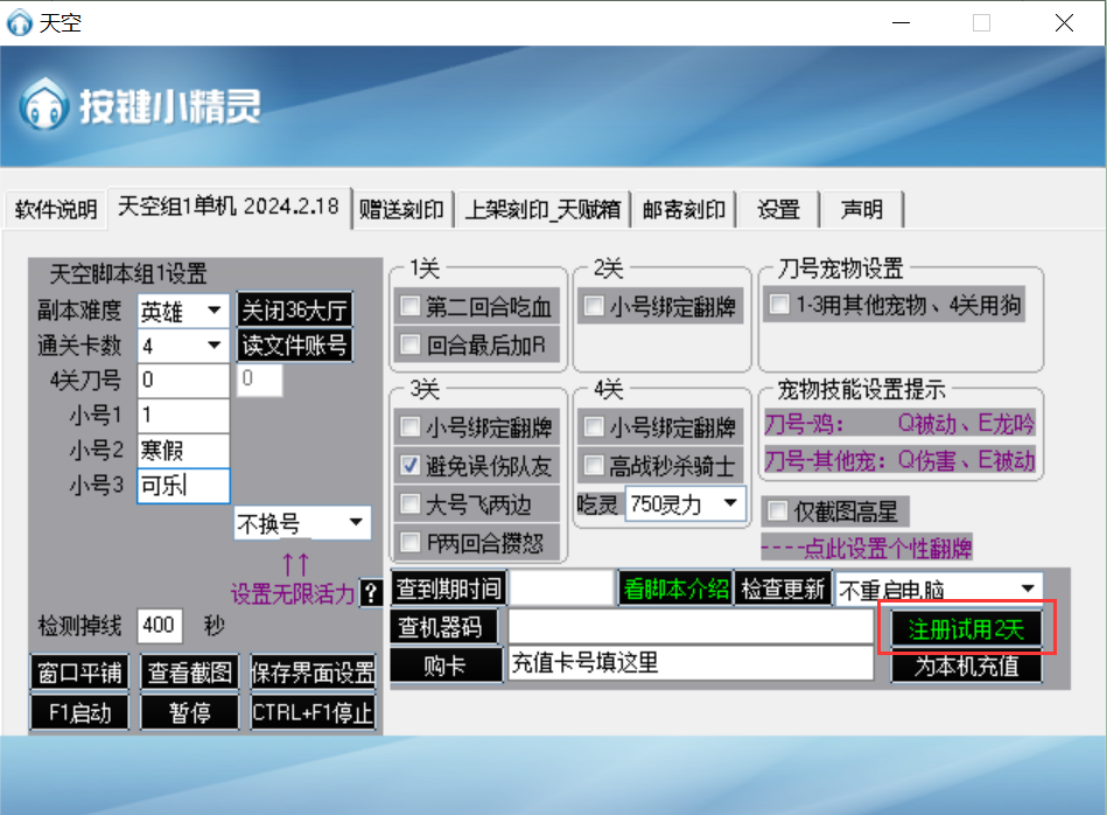This screenshot has height=815, width=1108.
Task: Switch to the 设置 tab
Action: click(778, 210)
